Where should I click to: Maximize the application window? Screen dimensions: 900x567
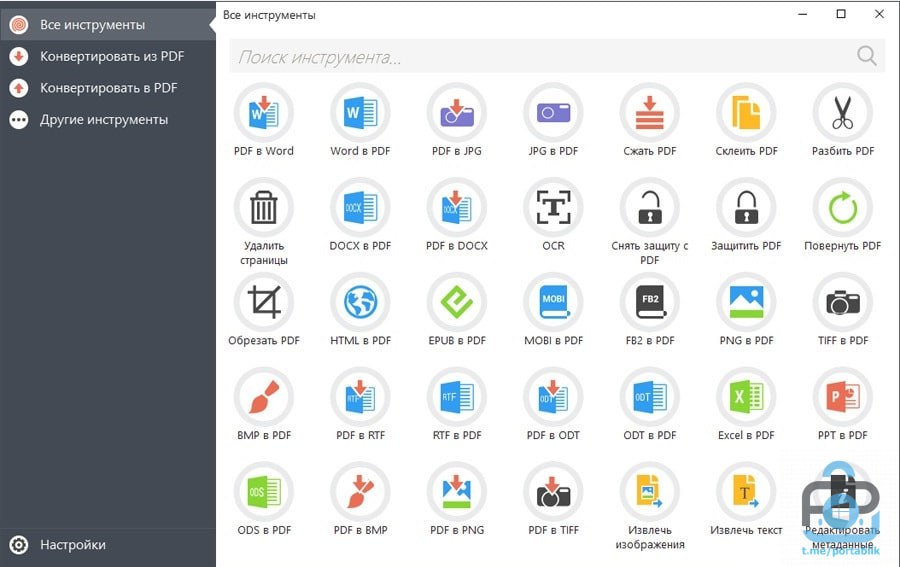pyautogui.click(x=841, y=14)
